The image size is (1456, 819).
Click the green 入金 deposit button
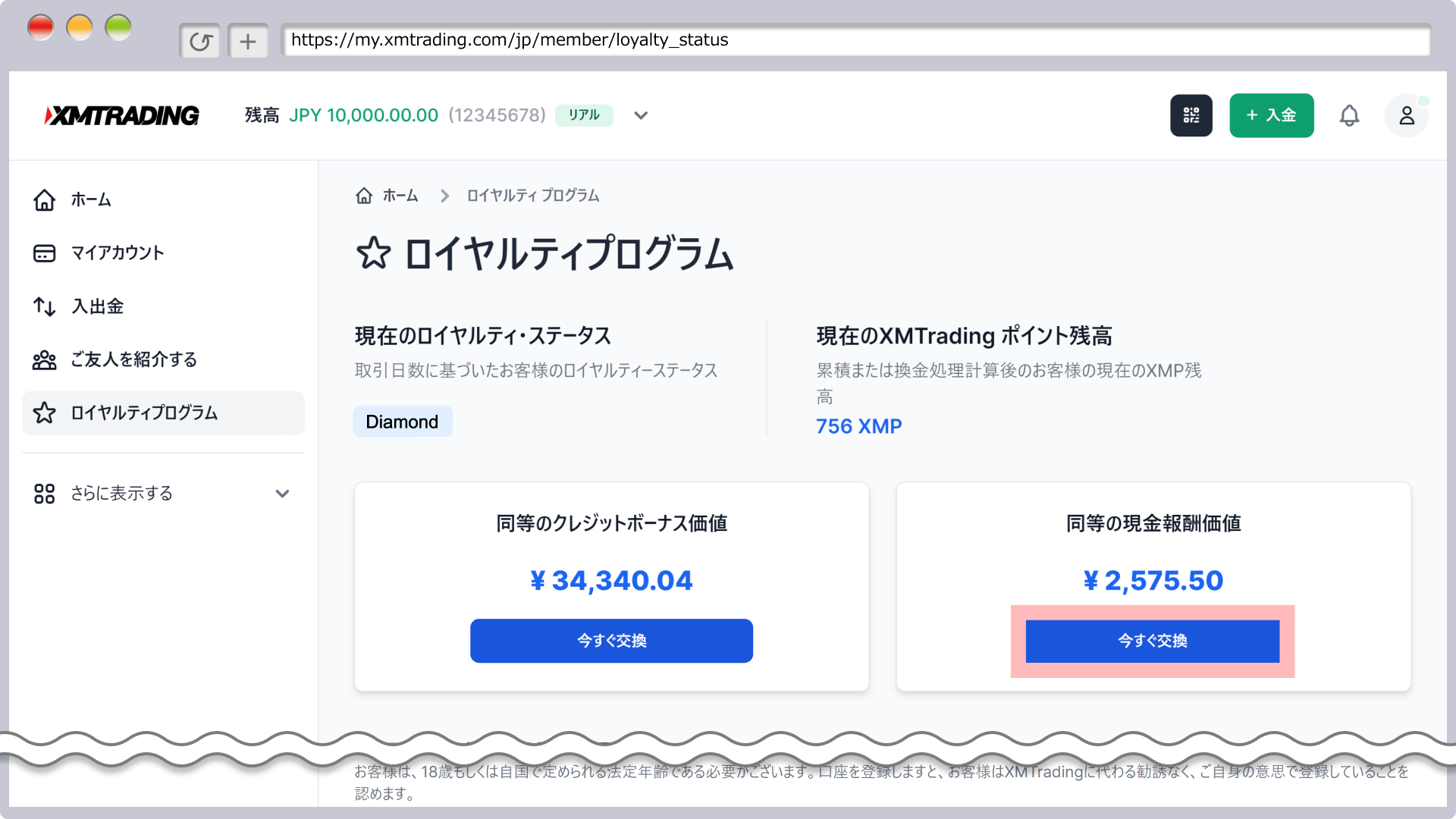click(1271, 115)
